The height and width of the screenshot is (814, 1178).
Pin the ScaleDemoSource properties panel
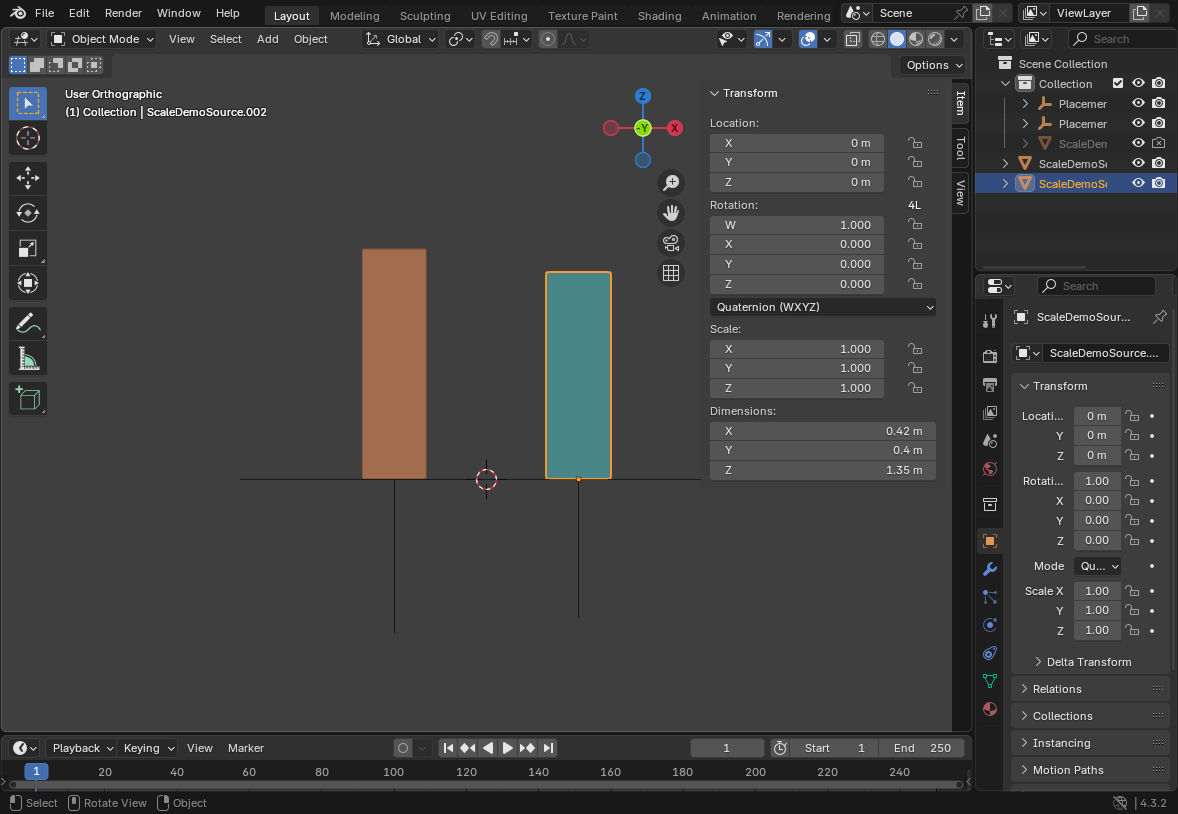pyautogui.click(x=1159, y=316)
